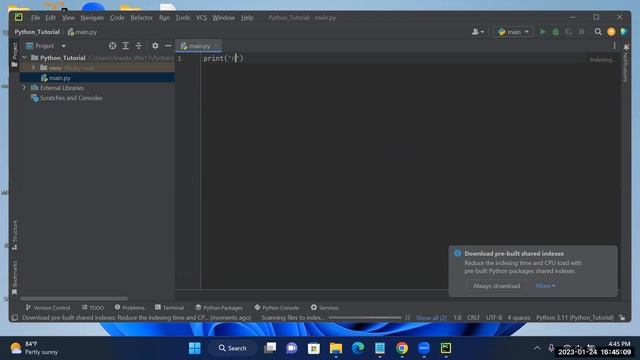Screen dimensions: 640x360
Task: Open the TODO tool window
Action: click(x=93, y=308)
